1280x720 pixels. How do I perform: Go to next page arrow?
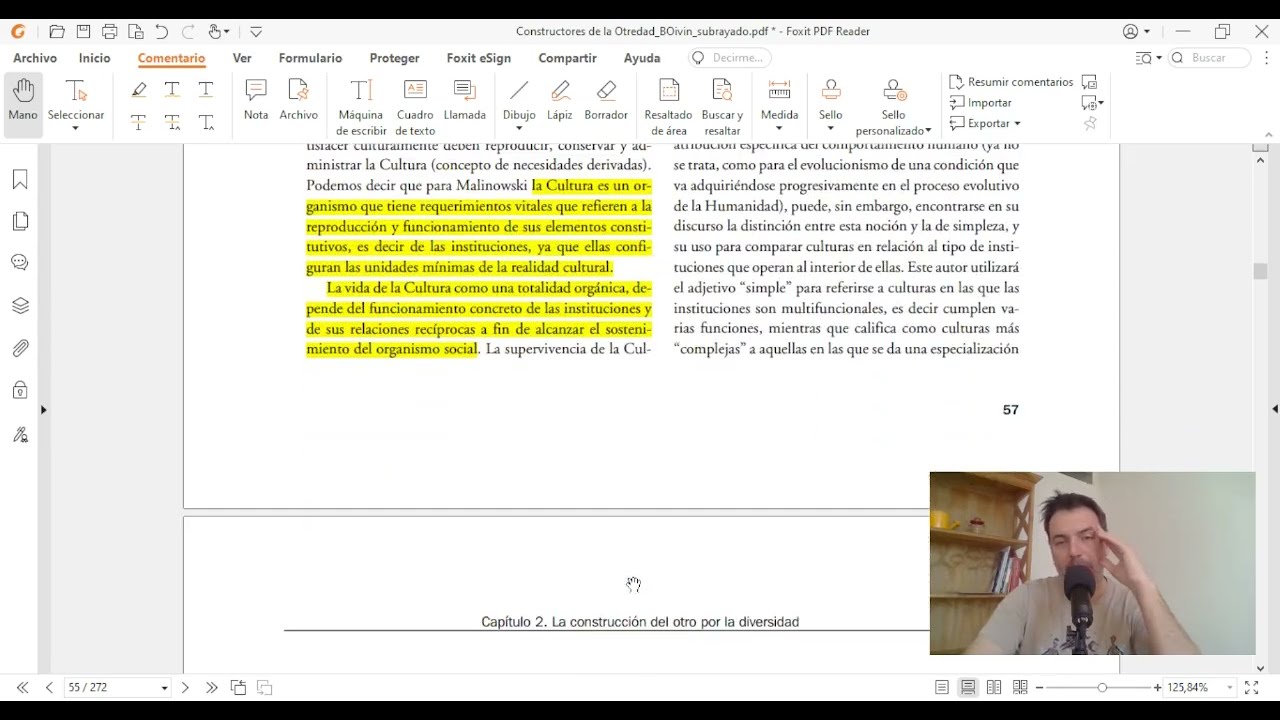coord(185,688)
